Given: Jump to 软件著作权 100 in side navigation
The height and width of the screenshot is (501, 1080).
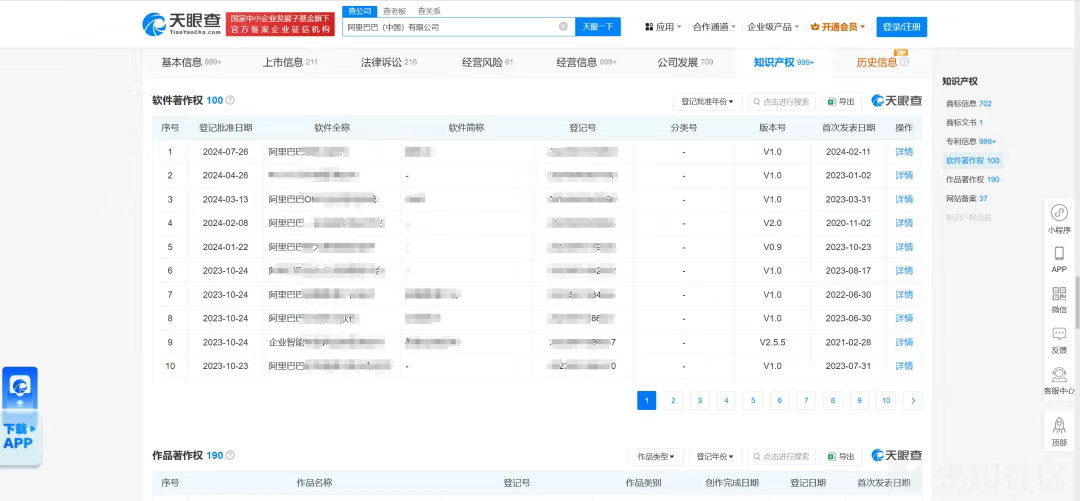Looking at the screenshot, I should (x=973, y=161).
